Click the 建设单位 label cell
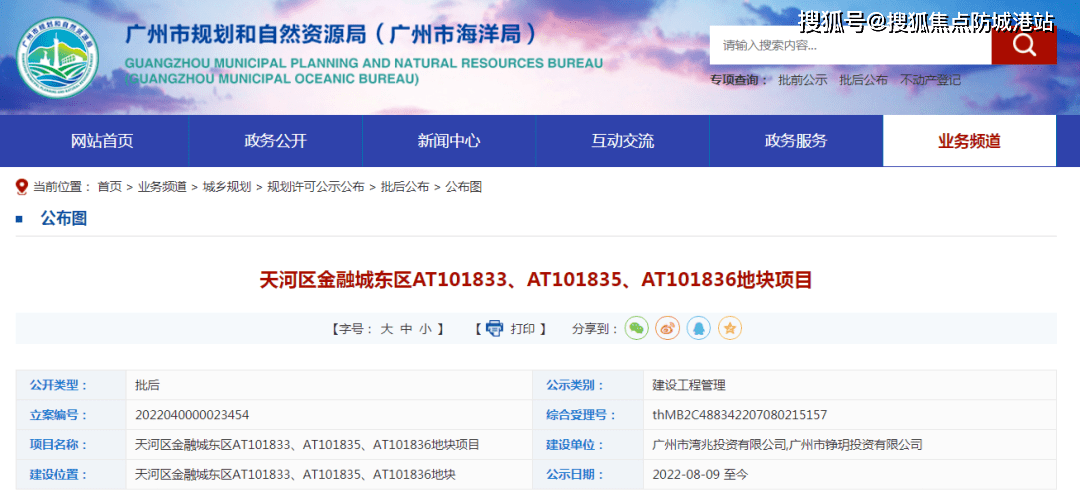The image size is (1080, 497). click(x=588, y=445)
